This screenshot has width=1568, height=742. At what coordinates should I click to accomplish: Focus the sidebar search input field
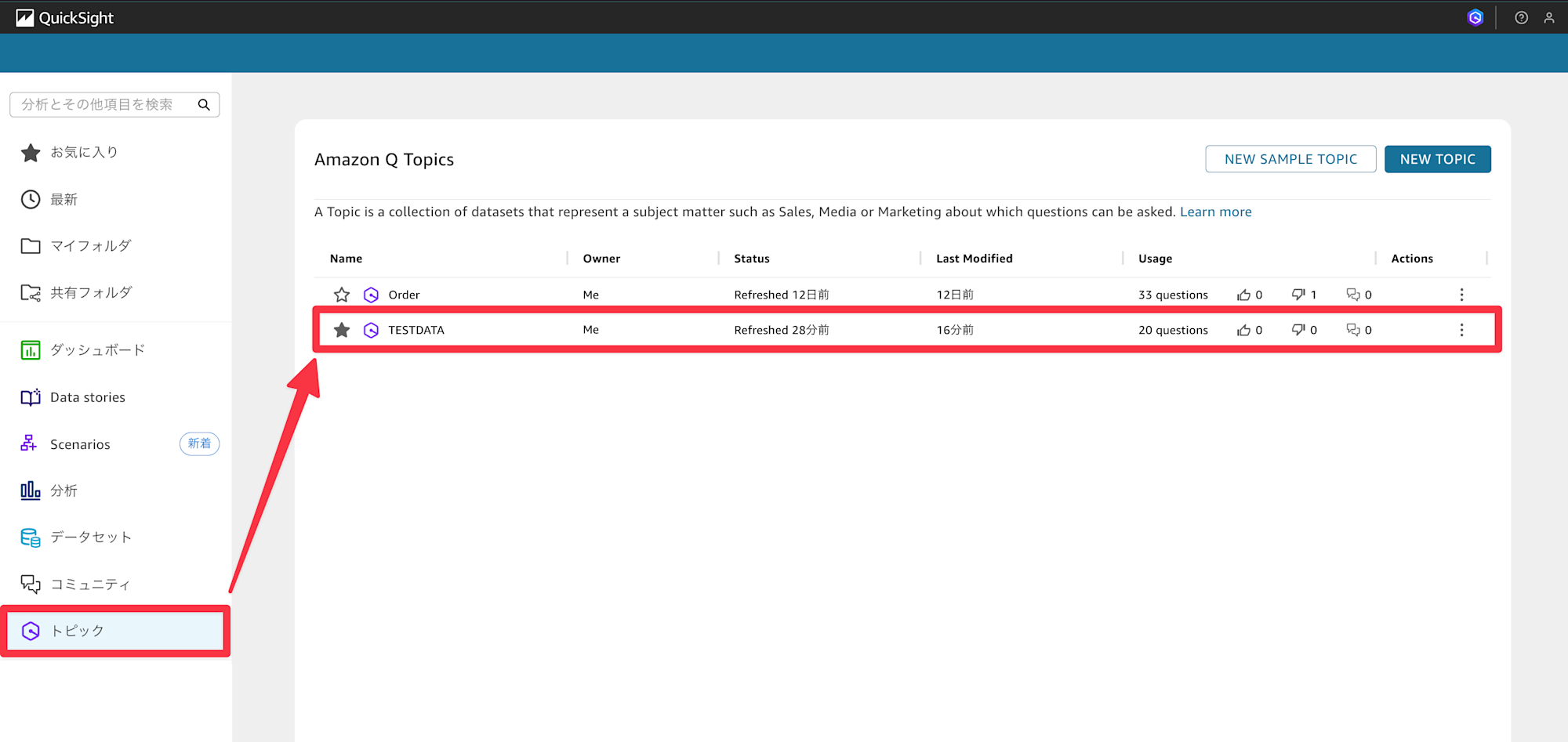coord(114,104)
